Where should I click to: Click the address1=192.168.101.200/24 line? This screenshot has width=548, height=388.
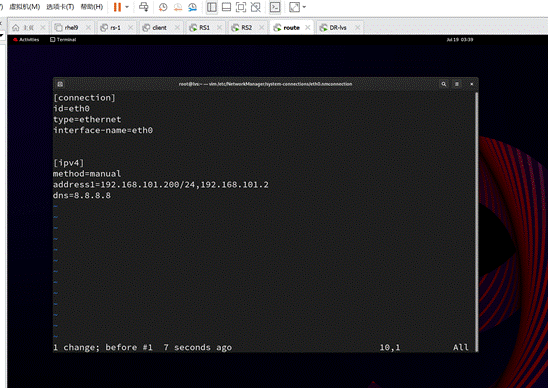161,185
